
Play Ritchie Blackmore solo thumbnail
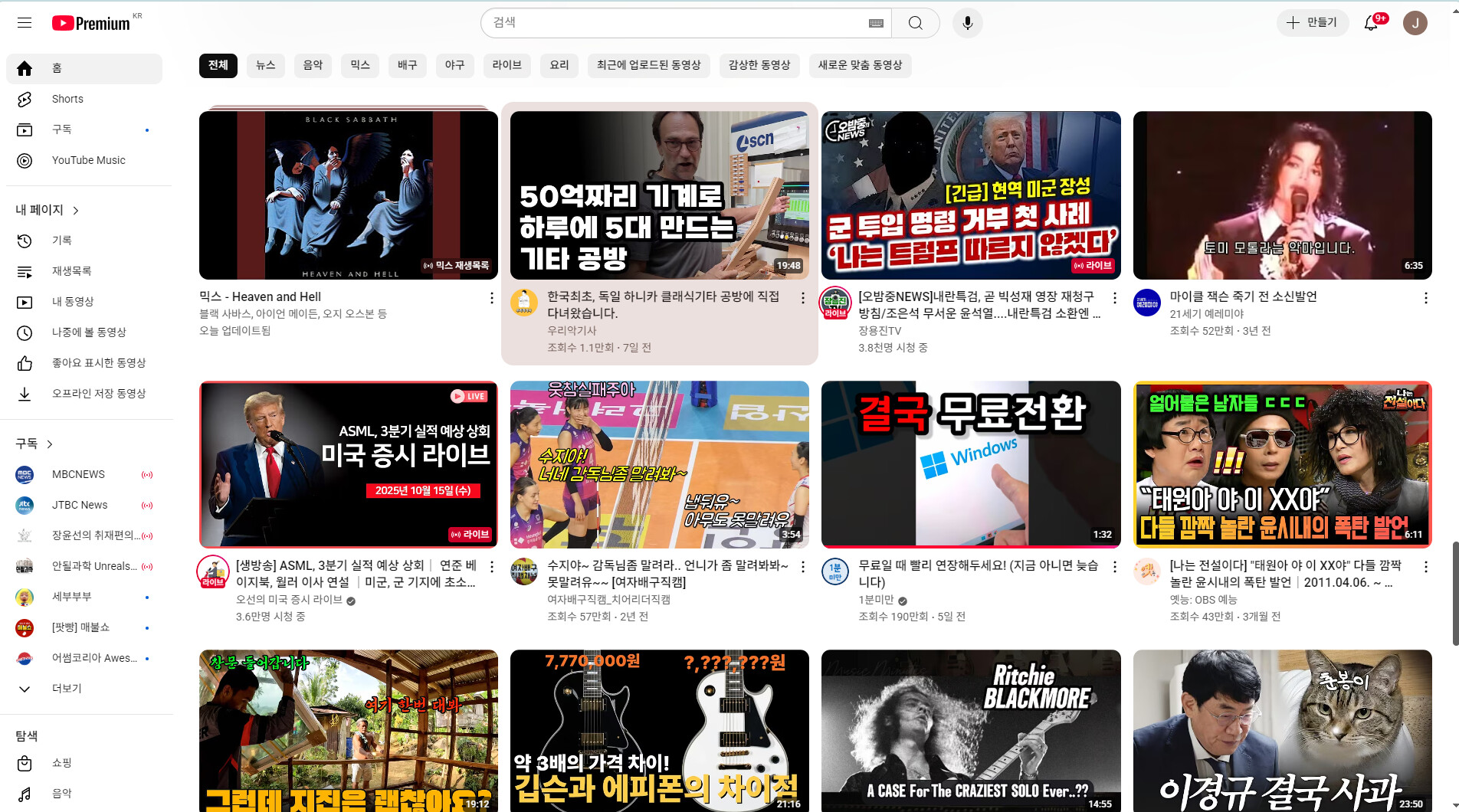(971, 731)
